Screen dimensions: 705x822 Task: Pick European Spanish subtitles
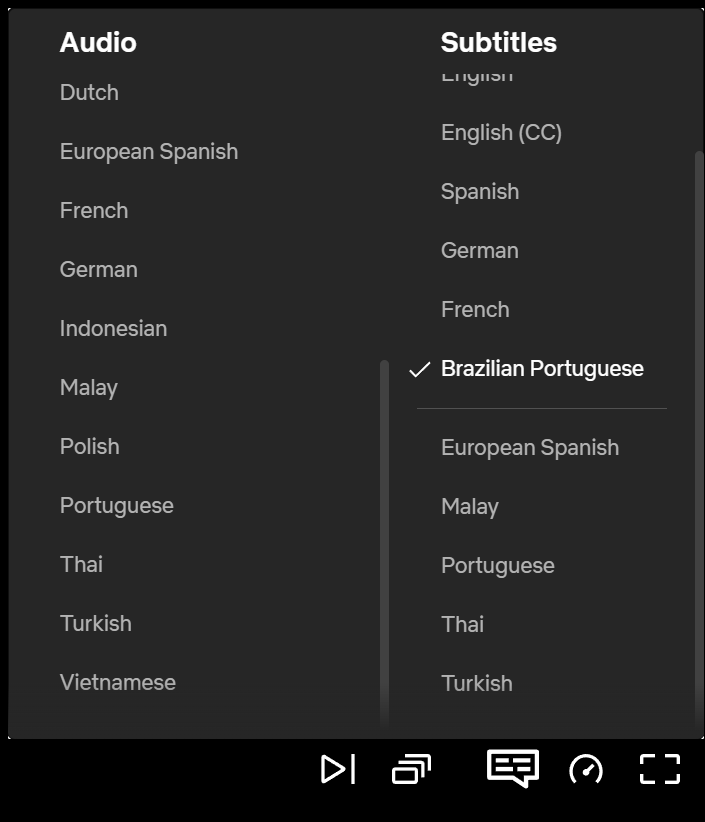coord(530,448)
